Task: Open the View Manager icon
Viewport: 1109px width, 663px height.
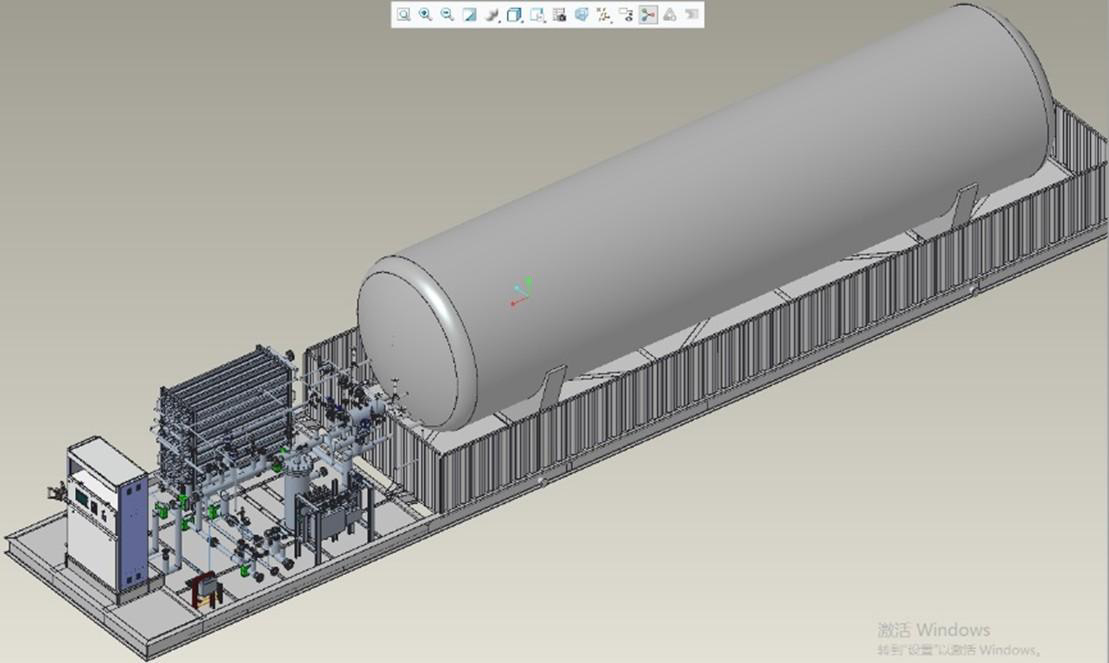Action: [x=559, y=15]
